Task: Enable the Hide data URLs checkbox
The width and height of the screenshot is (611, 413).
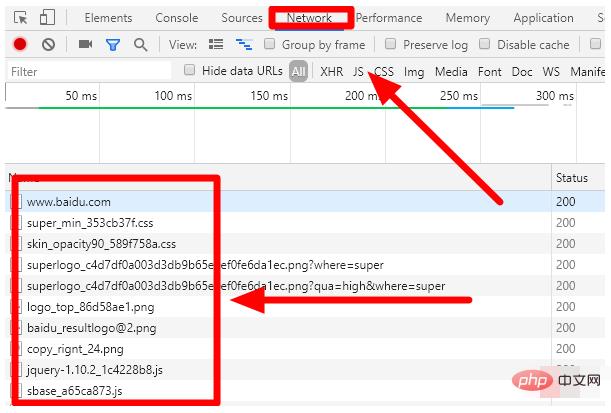Action: (x=190, y=70)
